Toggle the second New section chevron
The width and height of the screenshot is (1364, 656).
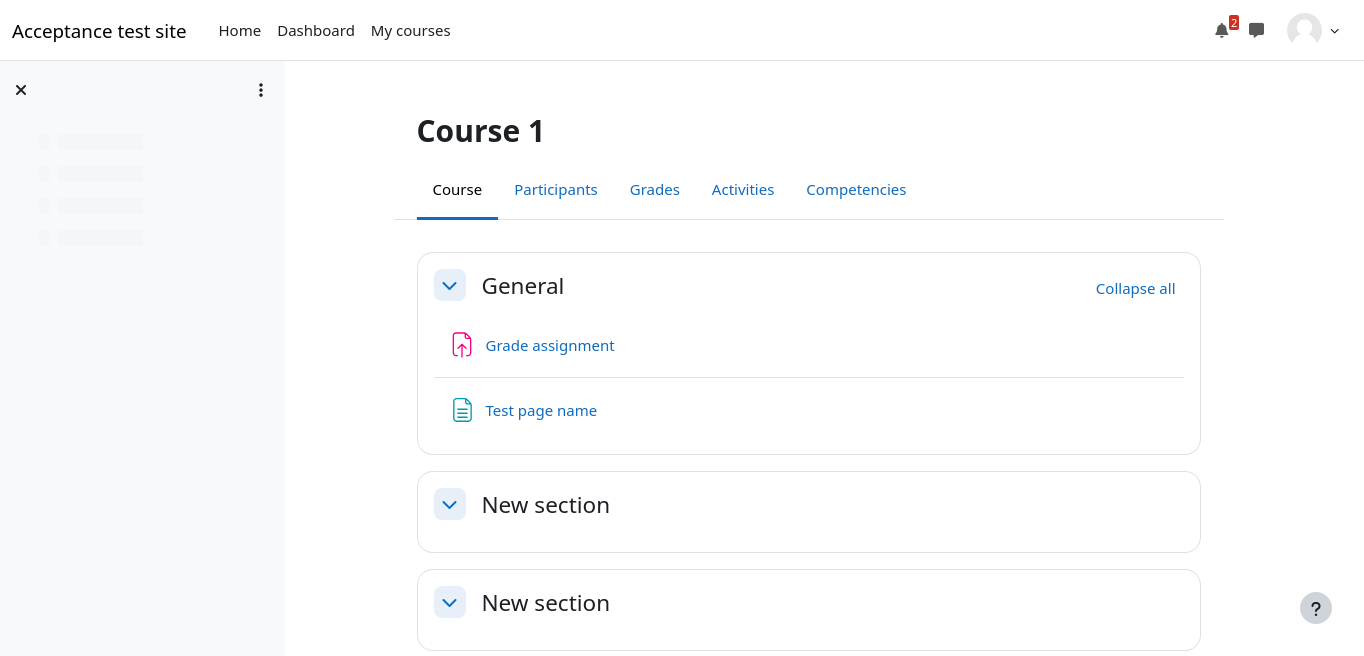point(450,603)
